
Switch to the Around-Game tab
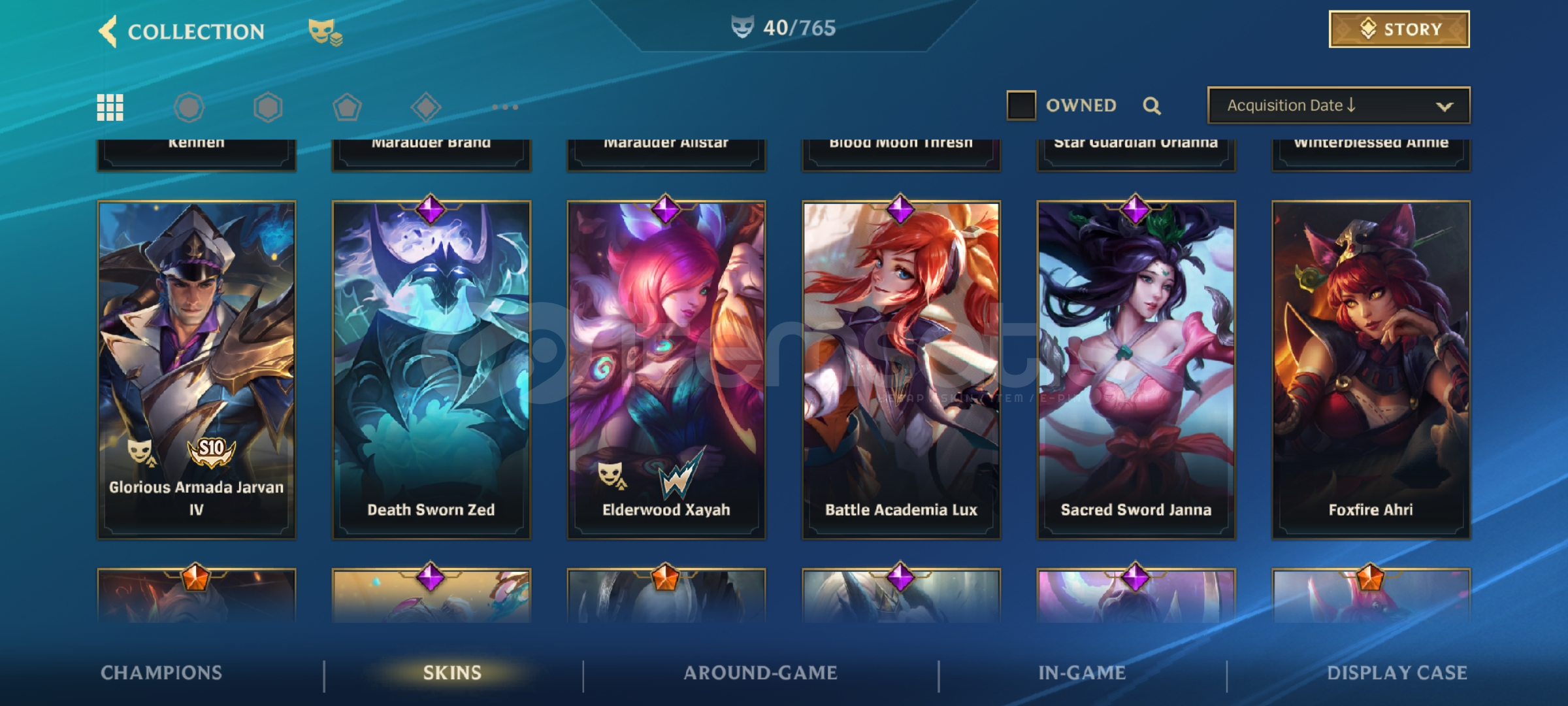pyautogui.click(x=760, y=673)
